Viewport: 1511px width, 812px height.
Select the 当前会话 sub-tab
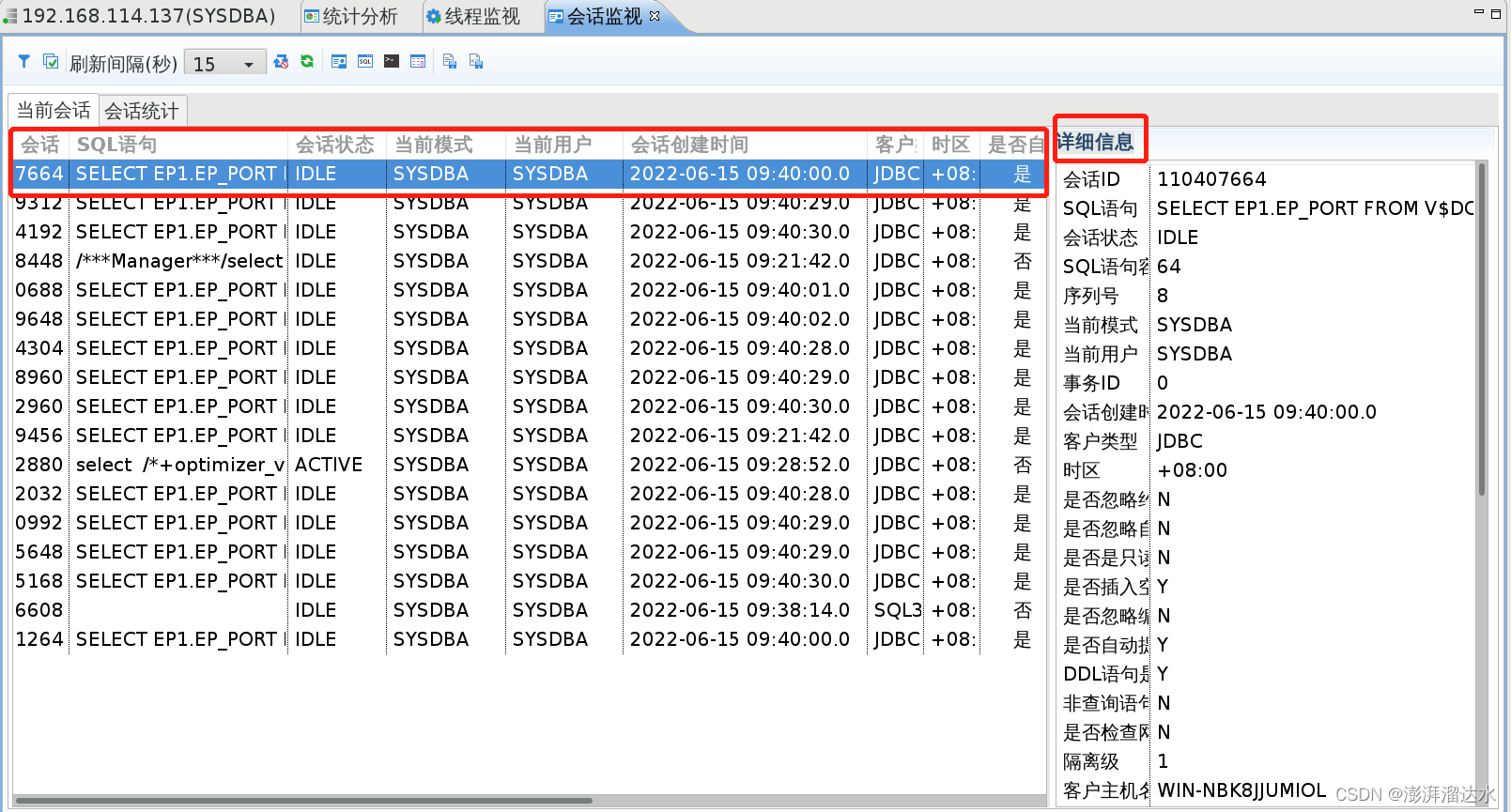point(54,111)
